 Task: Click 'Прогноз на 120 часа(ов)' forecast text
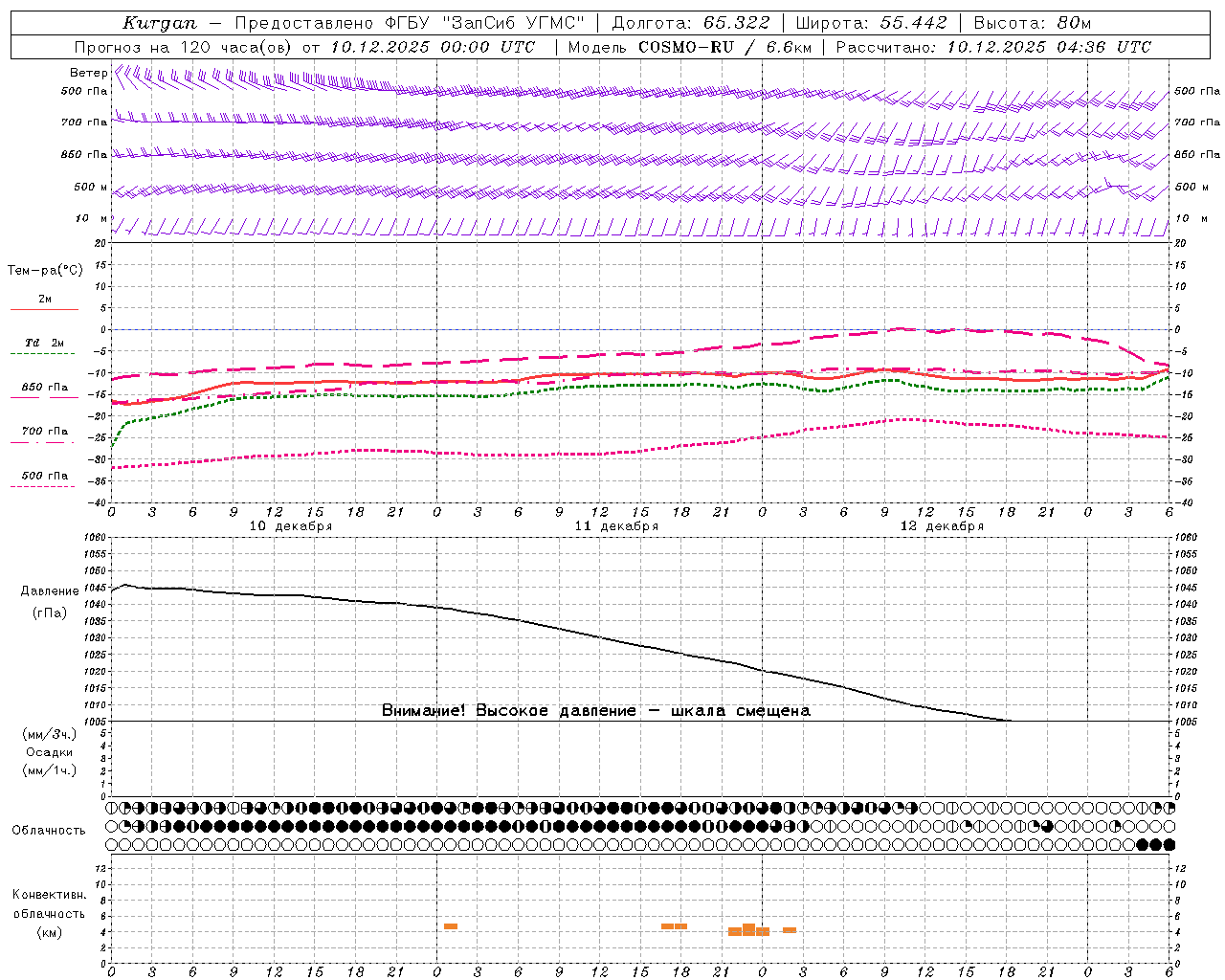tap(185, 47)
